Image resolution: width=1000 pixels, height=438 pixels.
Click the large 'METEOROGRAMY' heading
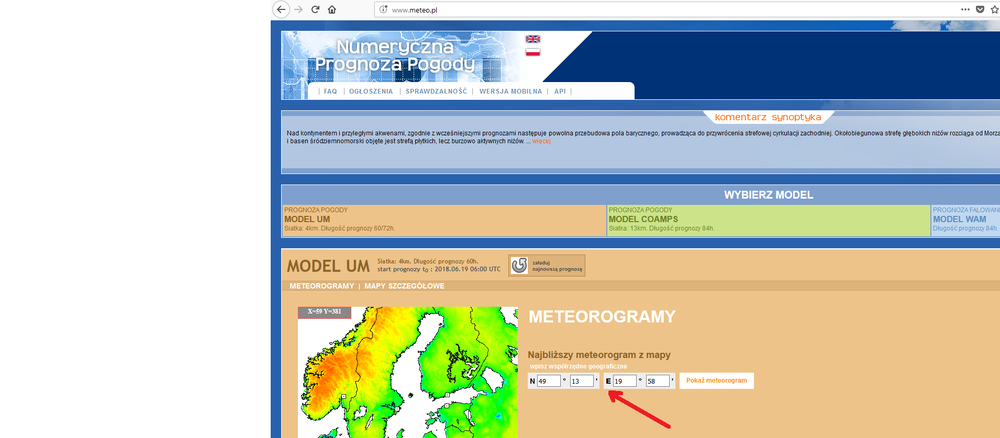[601, 317]
